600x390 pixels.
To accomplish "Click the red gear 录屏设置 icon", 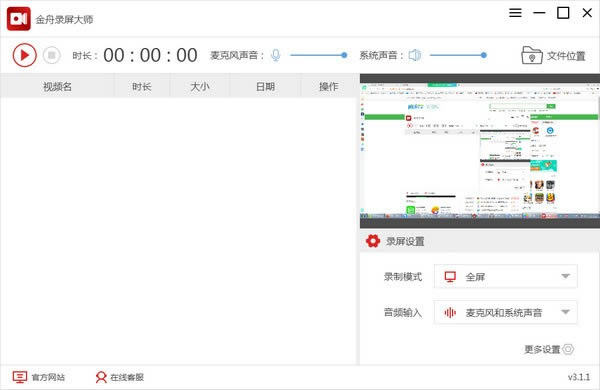I will [x=373, y=241].
